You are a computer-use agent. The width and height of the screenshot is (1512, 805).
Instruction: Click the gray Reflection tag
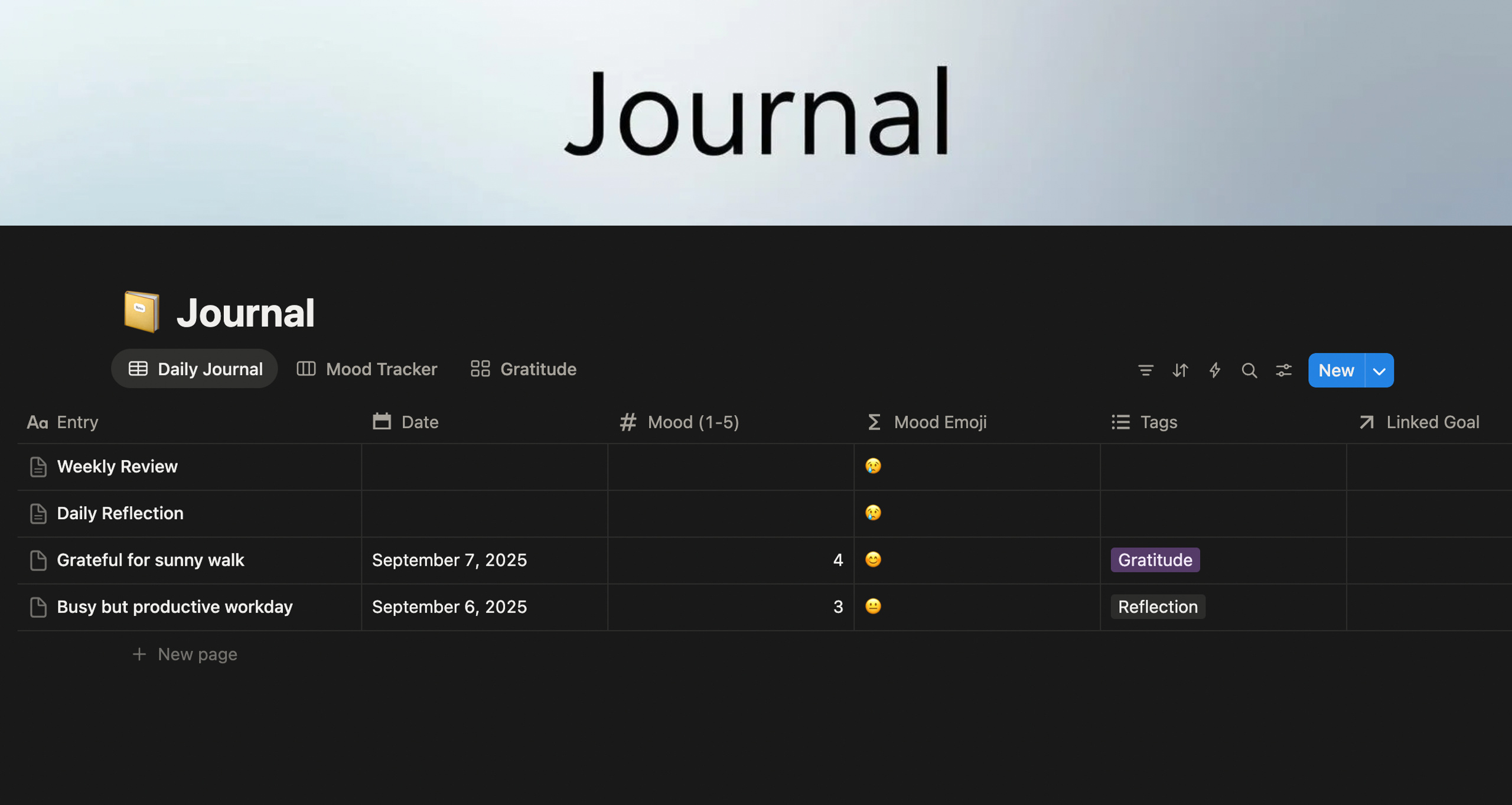(1158, 607)
